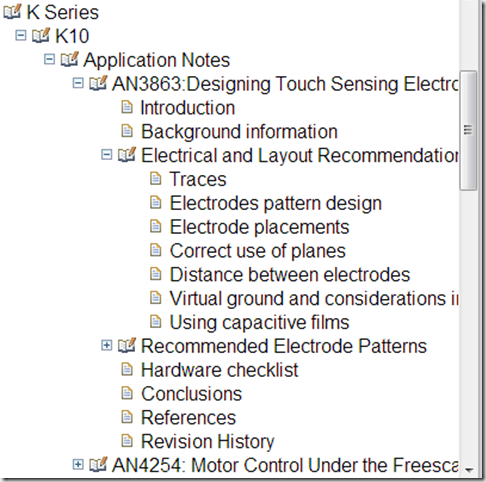Click the vertical scrollbar thumb
486x482 pixels.
tap(468, 130)
